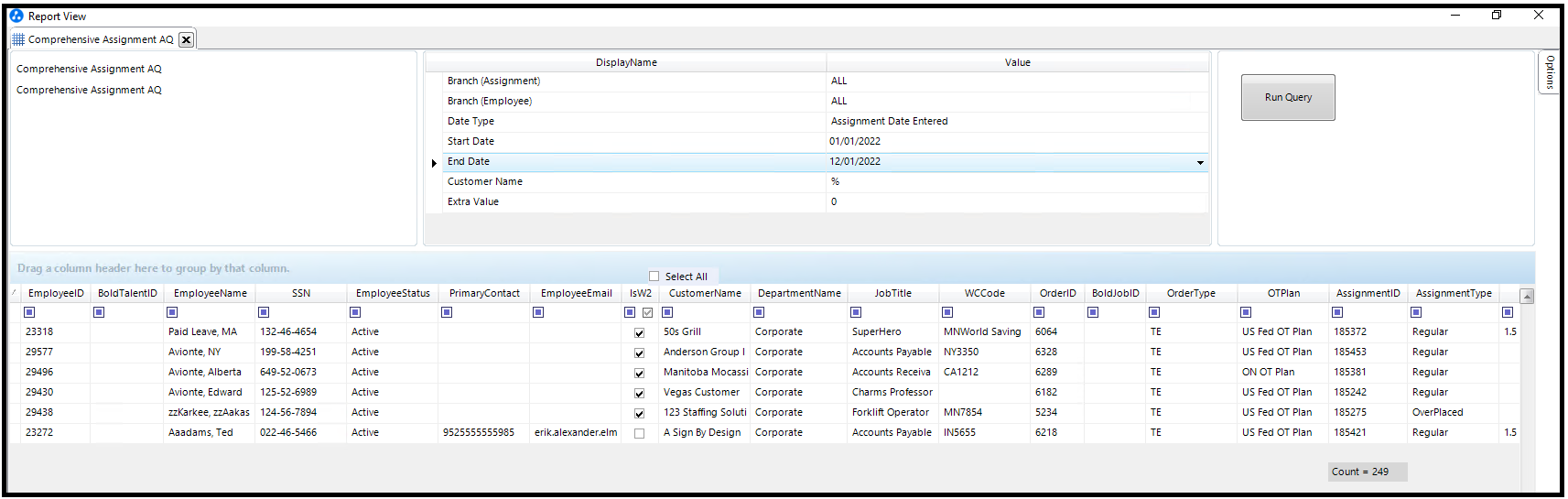
Task: Select the second Comprehensive Assignment AQ list entry
Action: pos(89,90)
